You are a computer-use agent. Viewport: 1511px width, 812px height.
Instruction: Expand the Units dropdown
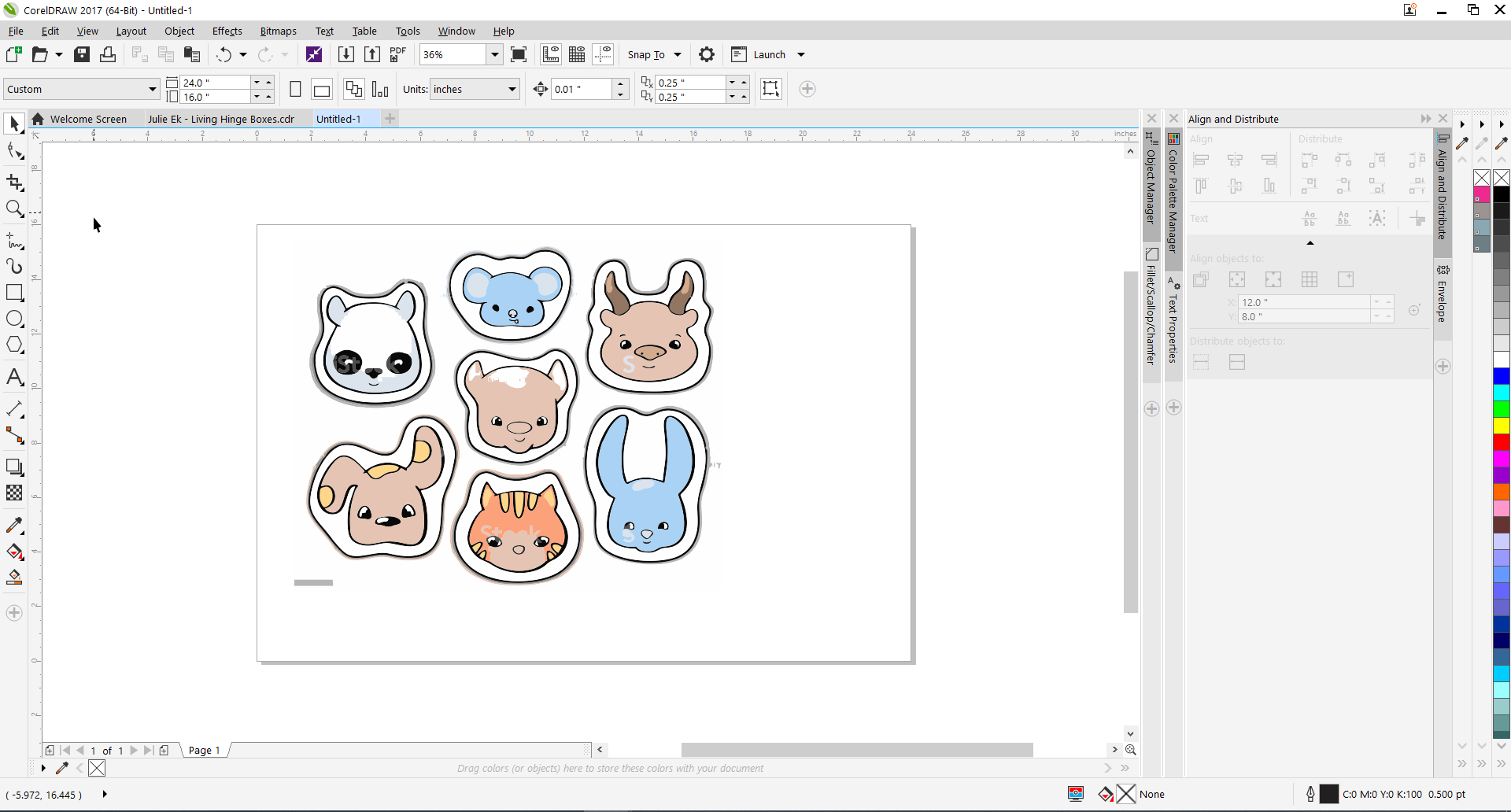(x=512, y=89)
